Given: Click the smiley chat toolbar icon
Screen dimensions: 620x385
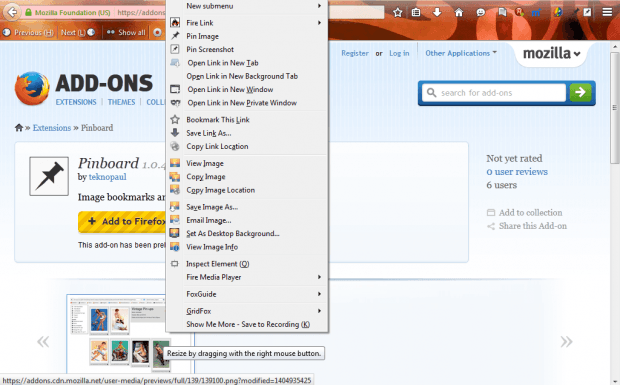Looking at the screenshot, I should 480,13.
